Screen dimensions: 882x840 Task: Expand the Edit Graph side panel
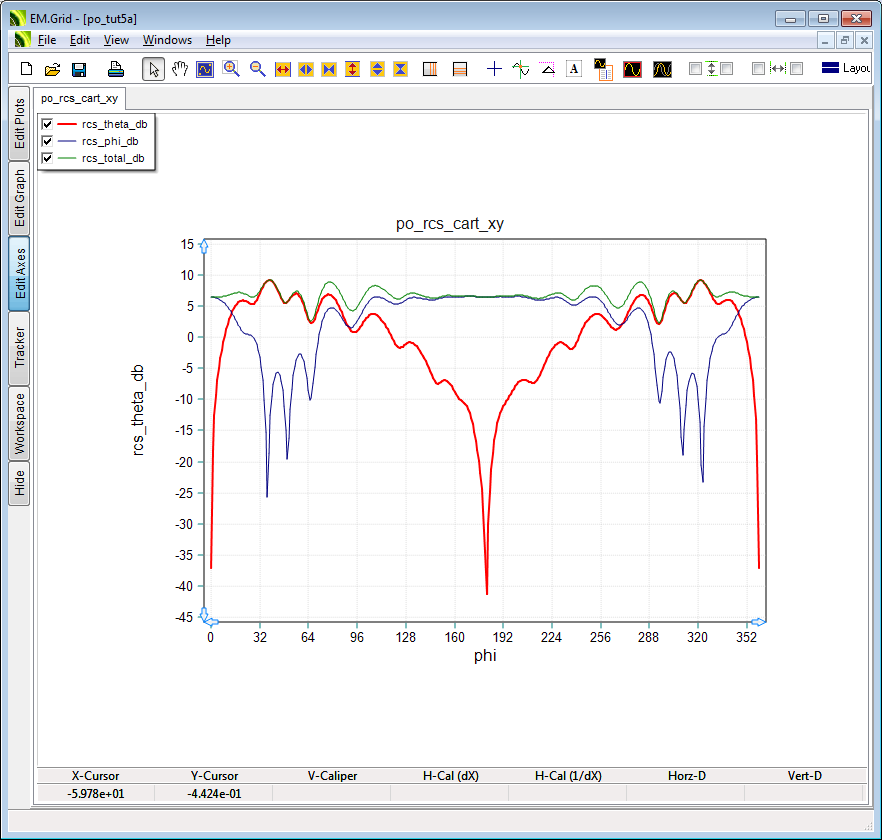pyautogui.click(x=19, y=199)
